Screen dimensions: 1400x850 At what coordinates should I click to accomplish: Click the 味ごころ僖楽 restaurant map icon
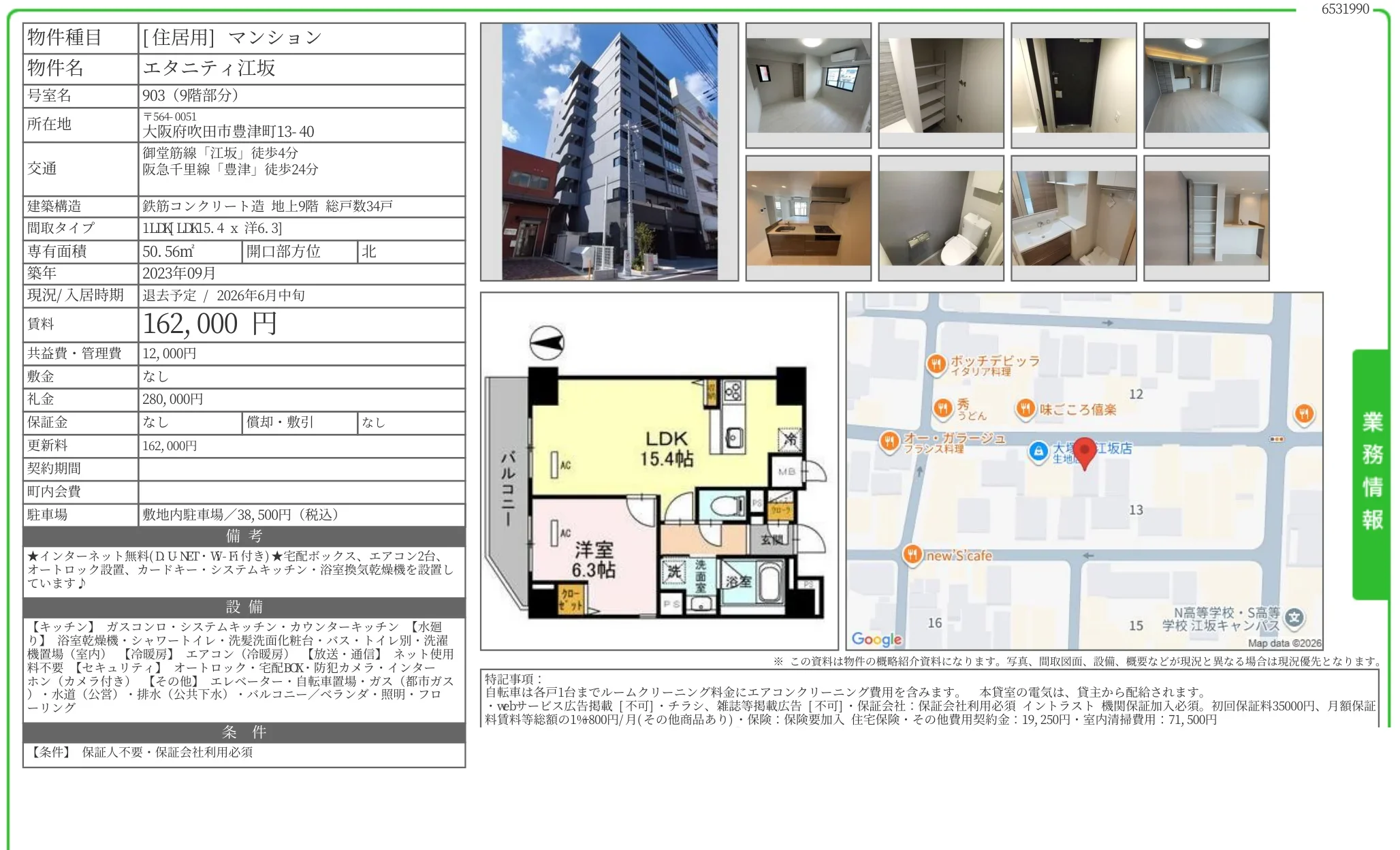coord(1025,409)
